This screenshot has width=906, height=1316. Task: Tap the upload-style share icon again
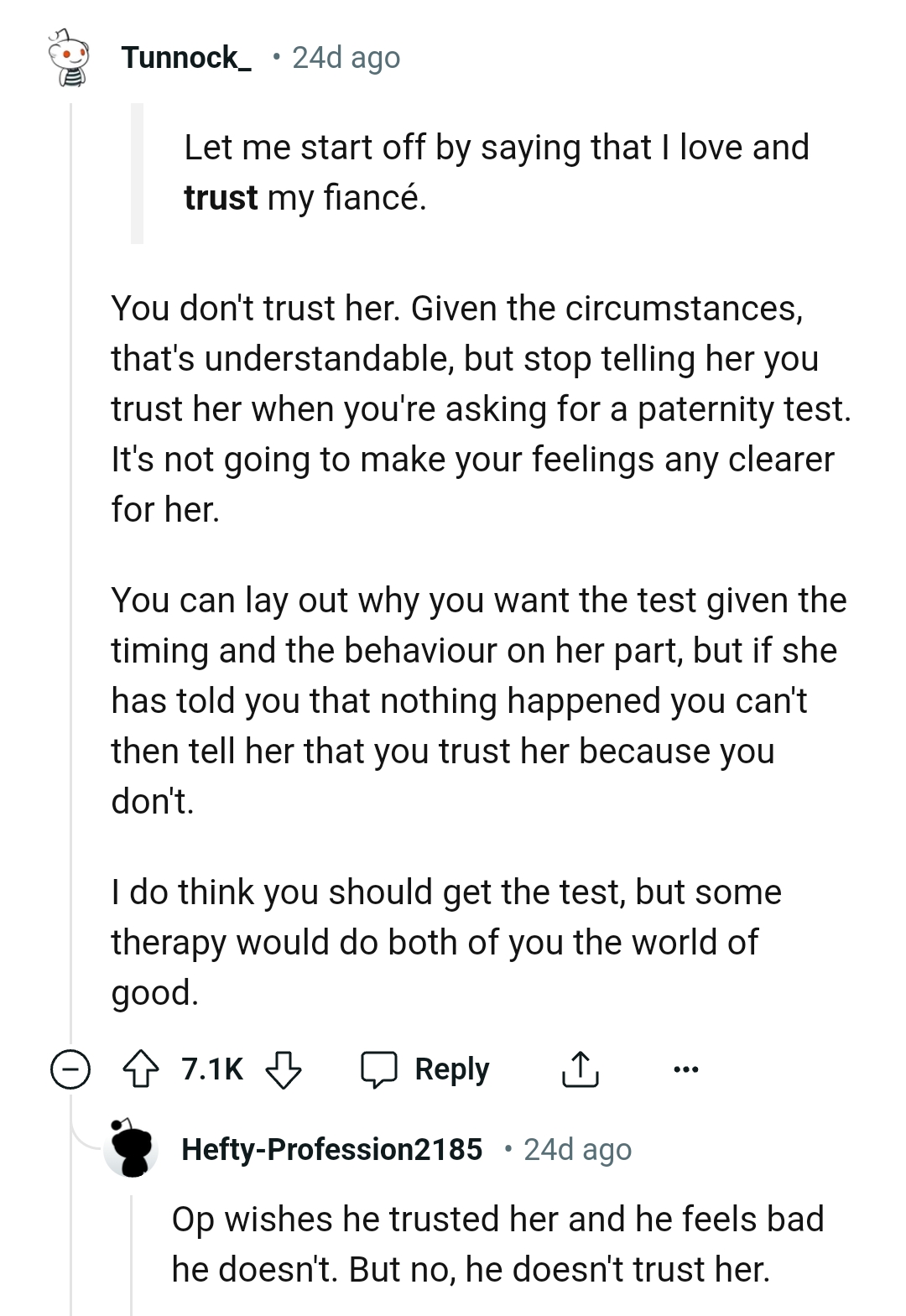click(582, 1069)
